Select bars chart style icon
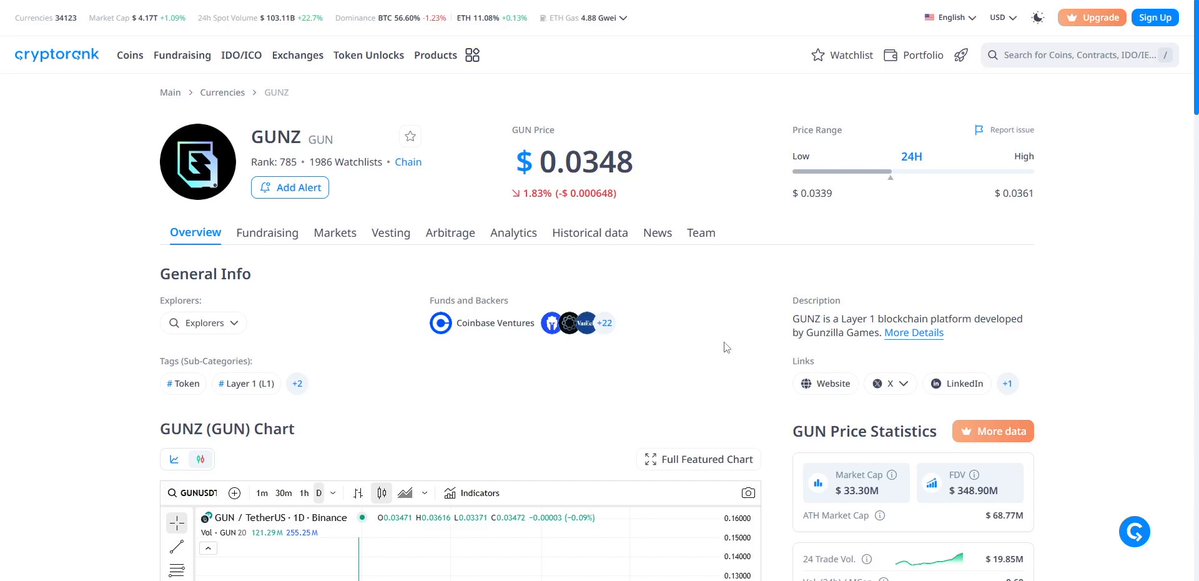 (x=358, y=493)
